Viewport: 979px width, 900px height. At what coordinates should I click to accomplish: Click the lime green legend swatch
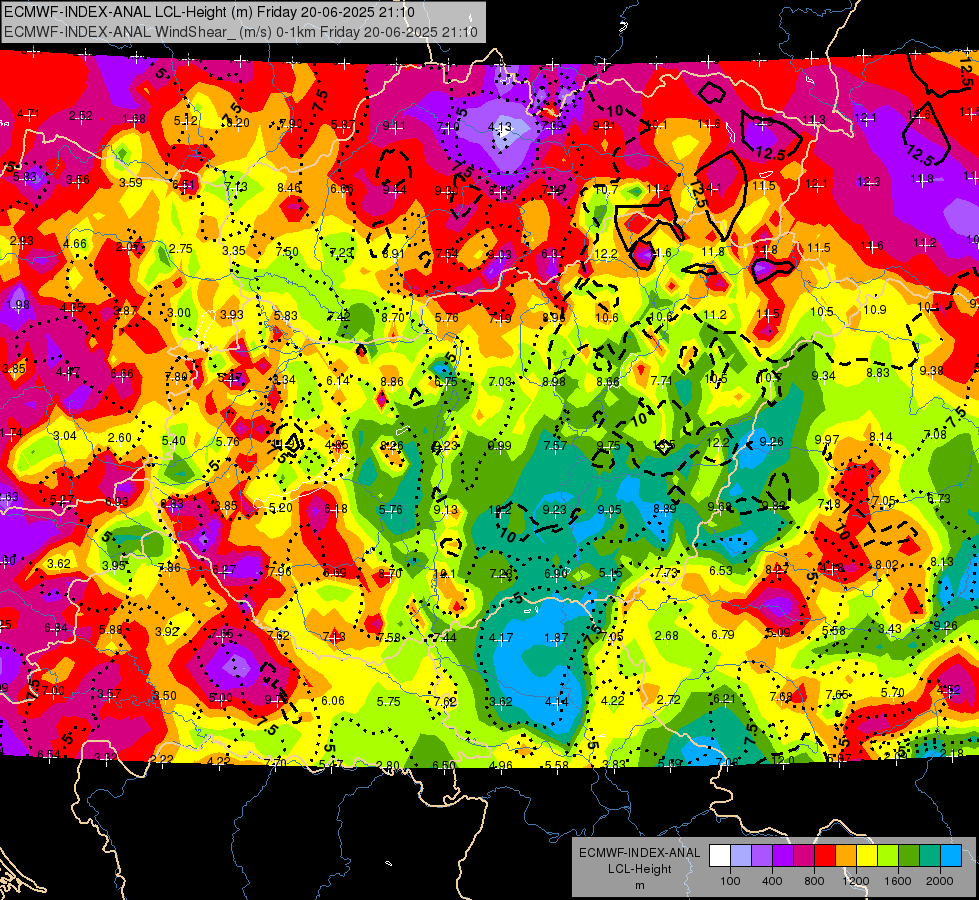point(888,856)
